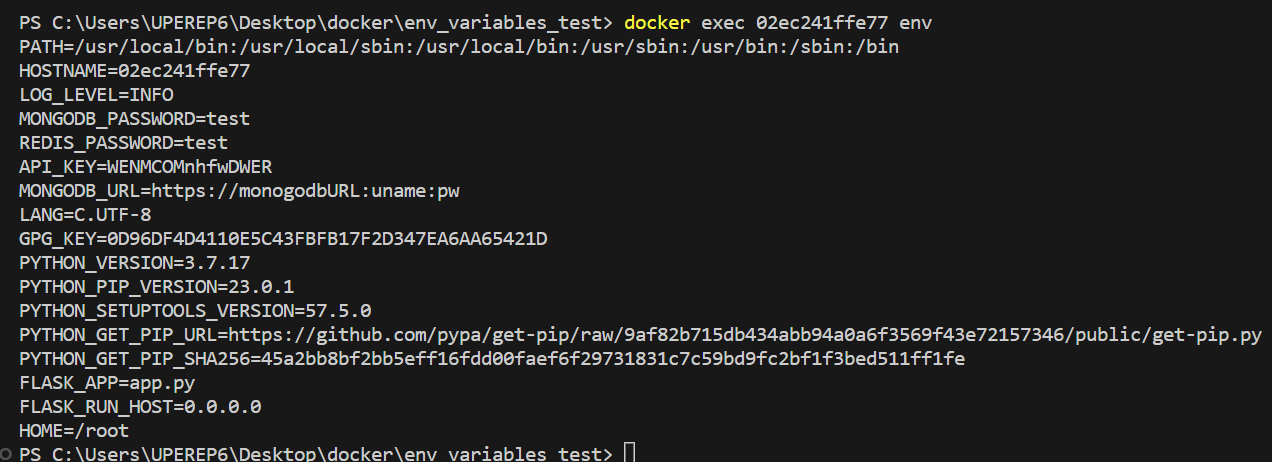Open the monogodbURL https link
Image resolution: width=1272 pixels, height=462 pixels.
[x=305, y=190]
